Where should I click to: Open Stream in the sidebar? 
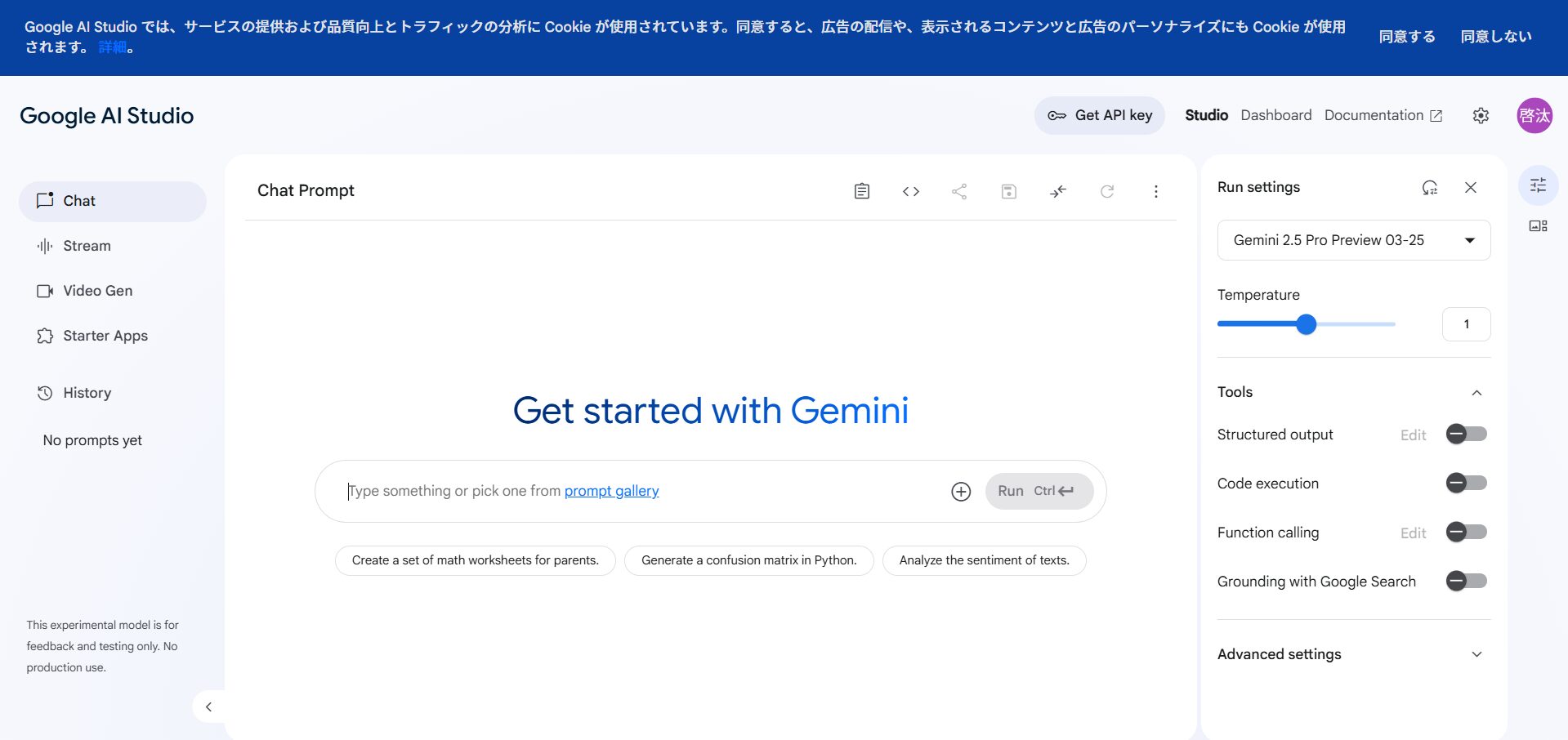click(113, 246)
